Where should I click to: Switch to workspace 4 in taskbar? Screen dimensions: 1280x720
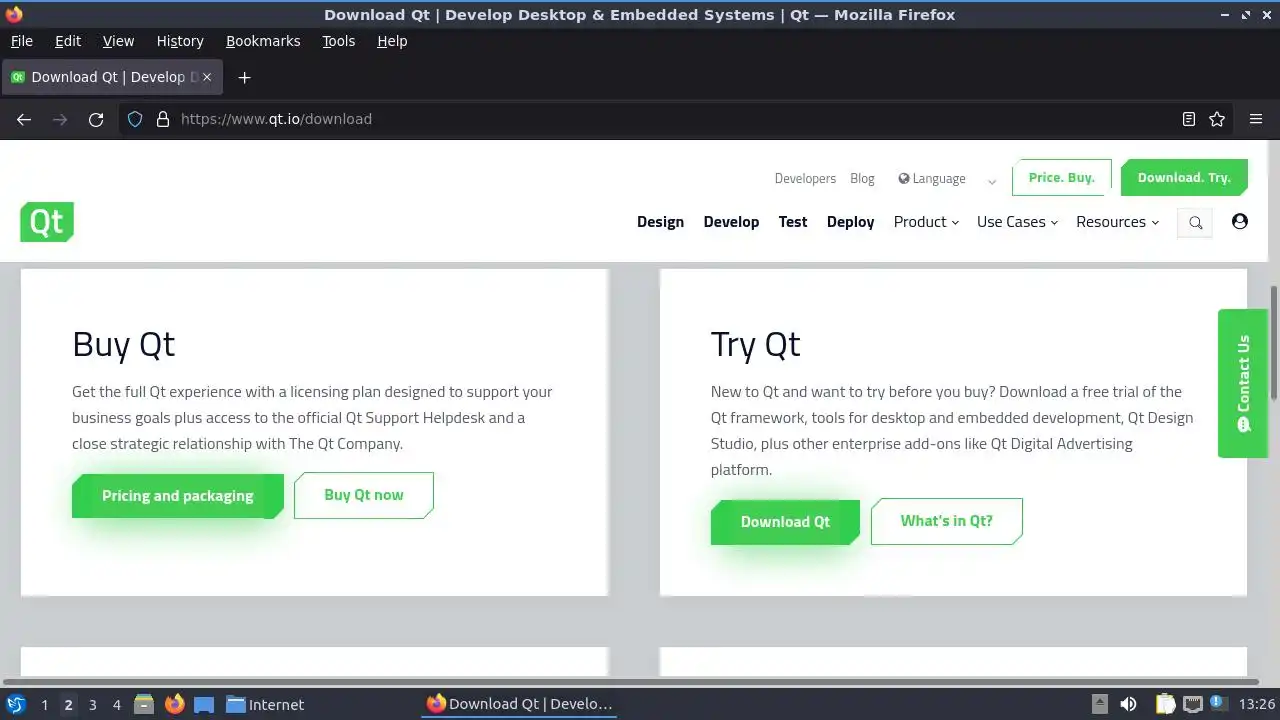click(x=116, y=704)
